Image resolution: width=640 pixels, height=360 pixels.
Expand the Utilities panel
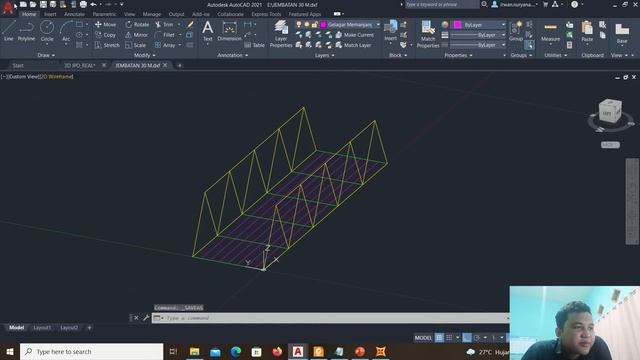(556, 55)
